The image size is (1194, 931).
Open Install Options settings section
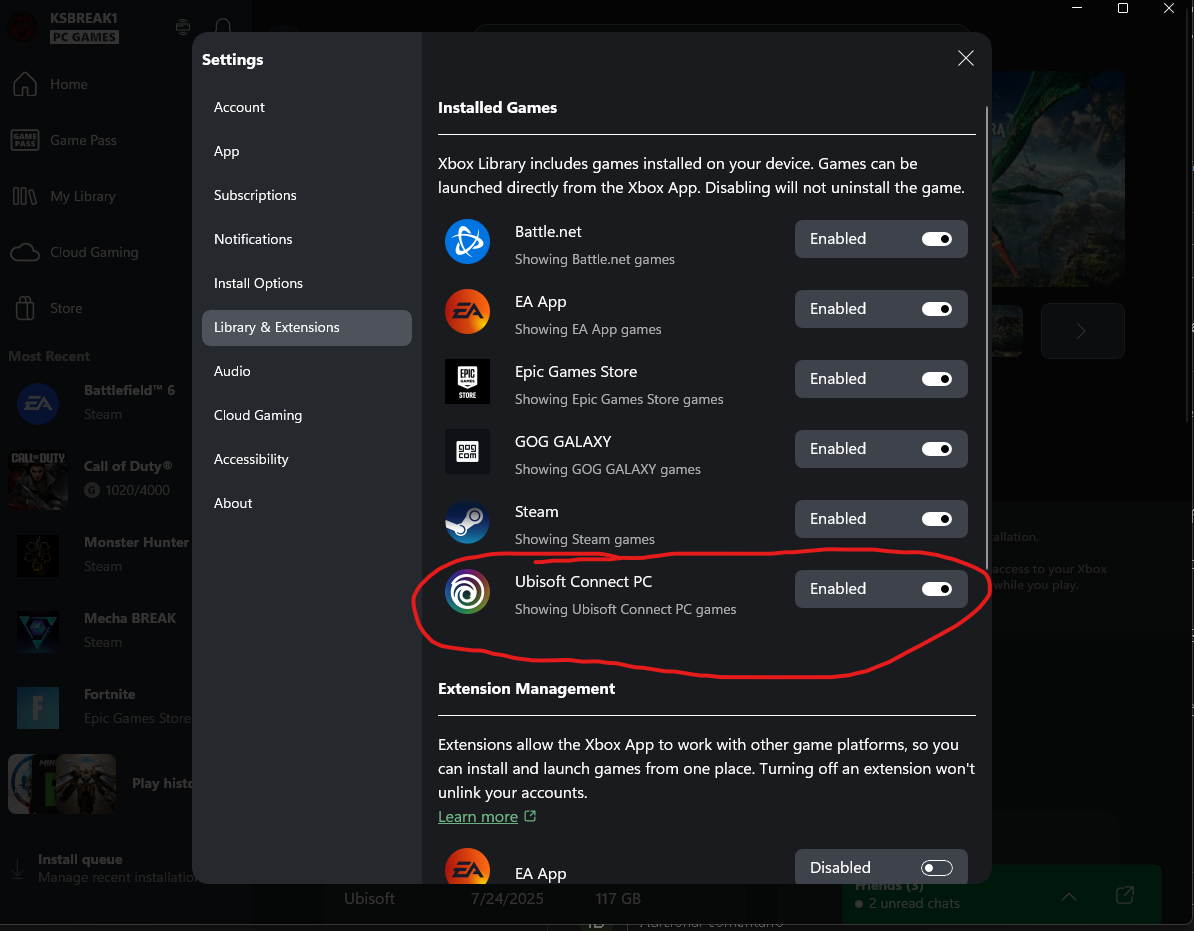point(306,284)
